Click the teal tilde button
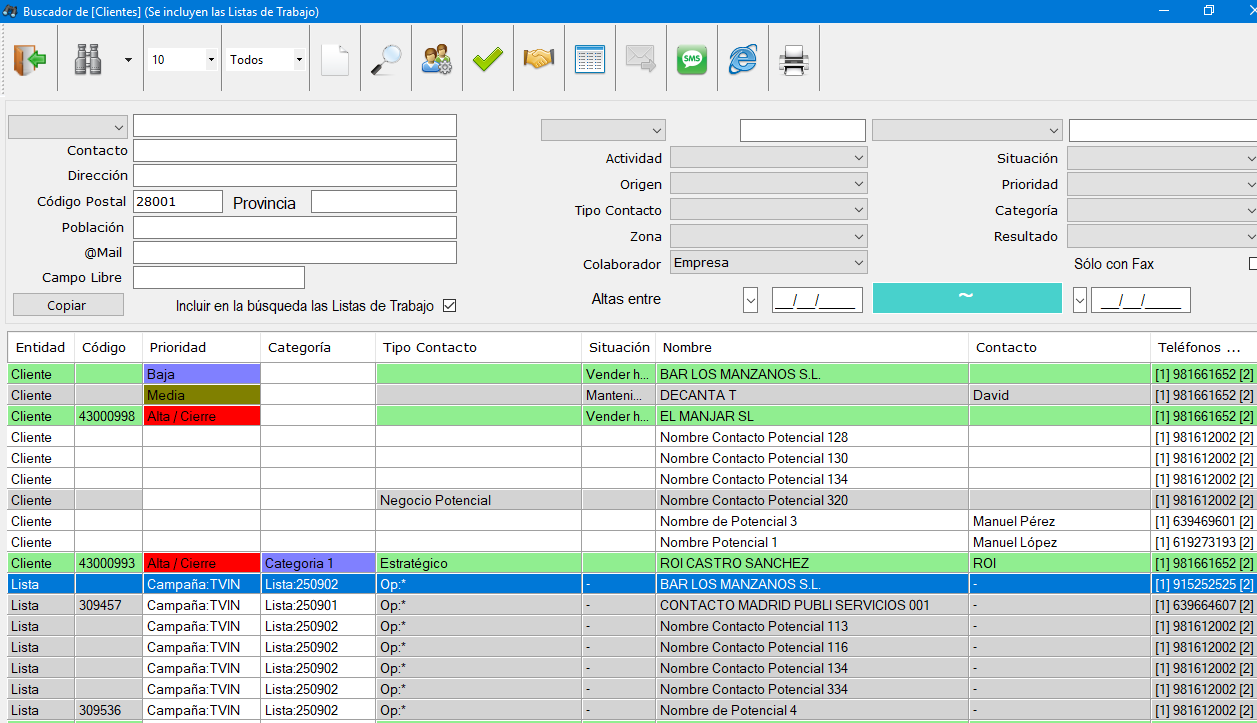The image size is (1257, 723). [x=967, y=298]
